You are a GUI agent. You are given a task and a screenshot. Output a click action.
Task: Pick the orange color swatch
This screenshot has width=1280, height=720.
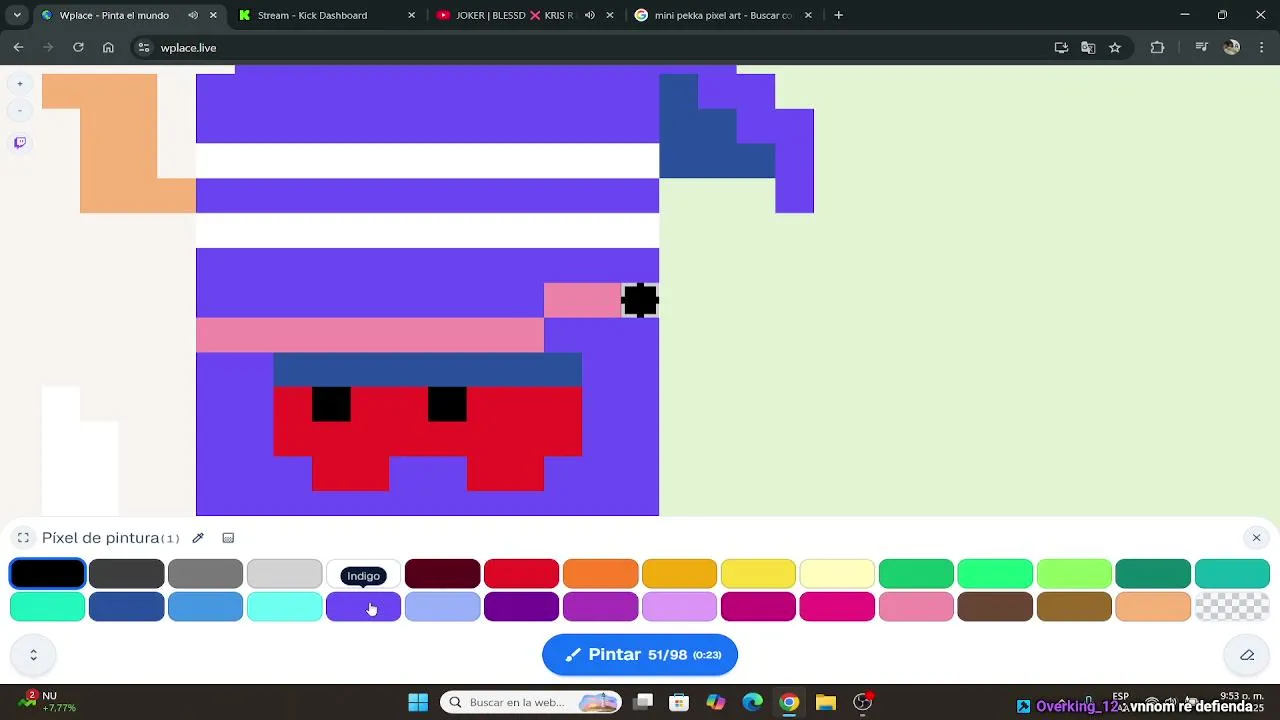[x=600, y=574]
